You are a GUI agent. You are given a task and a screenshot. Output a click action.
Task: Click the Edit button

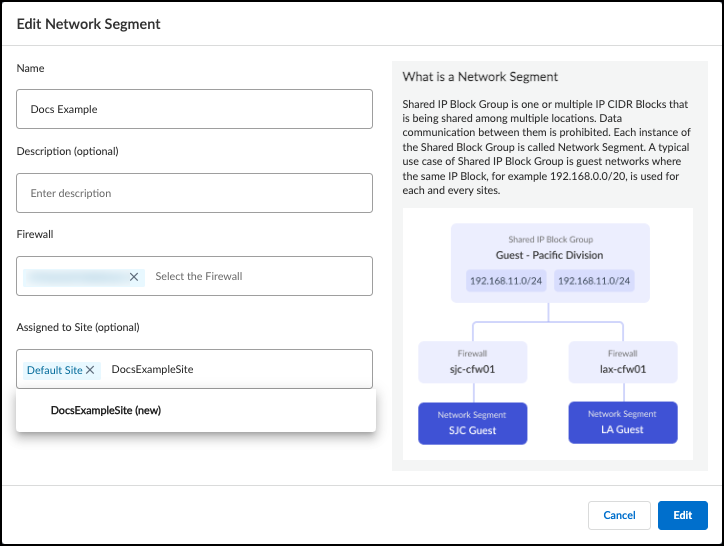point(682,515)
